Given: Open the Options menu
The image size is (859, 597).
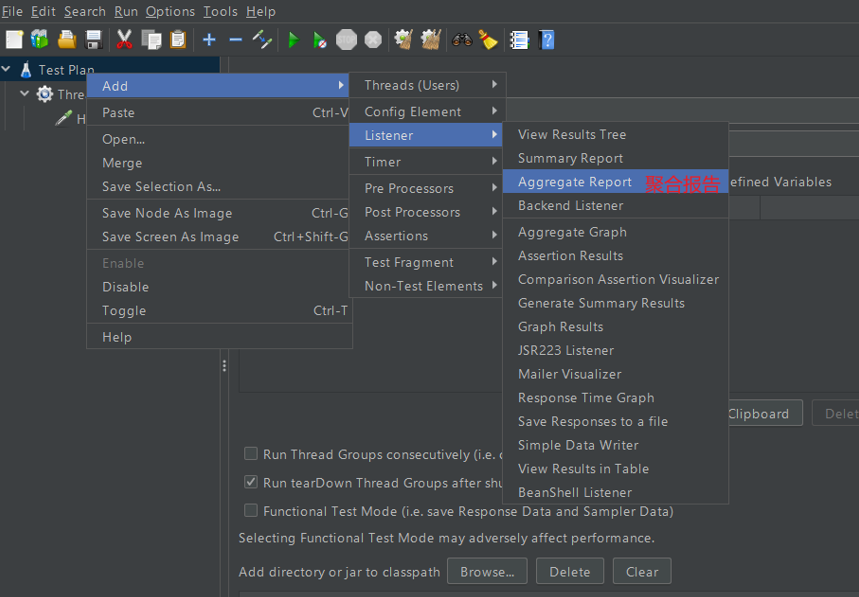Looking at the screenshot, I should (x=170, y=11).
